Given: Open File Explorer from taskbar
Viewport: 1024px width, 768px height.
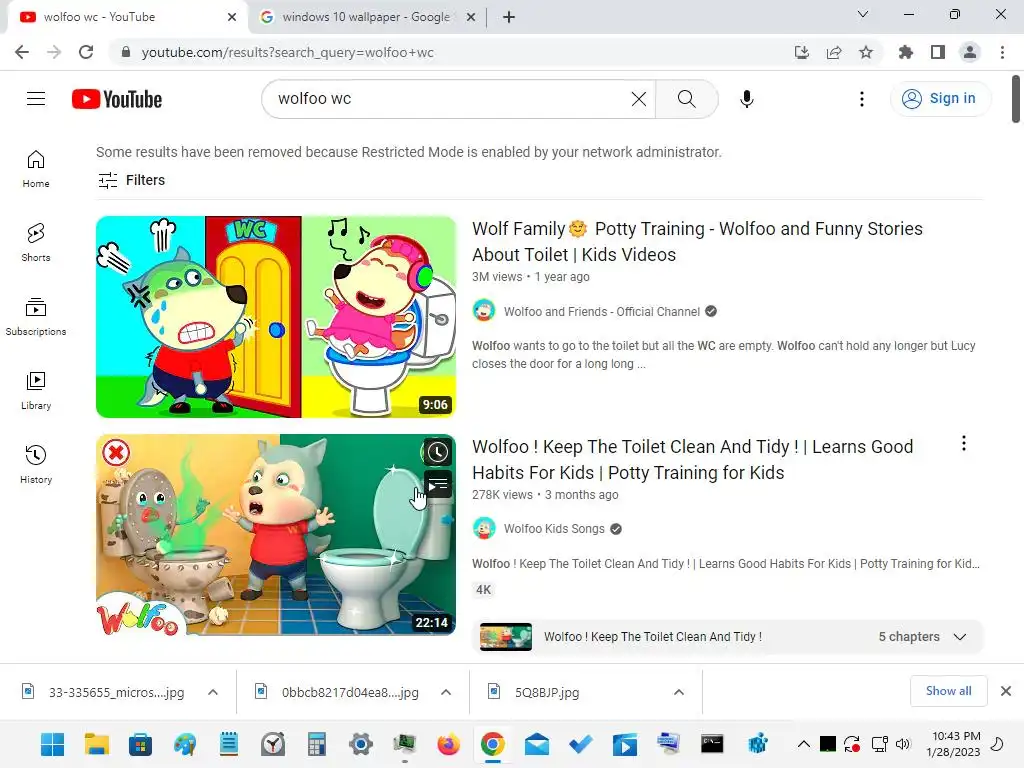Looking at the screenshot, I should click(x=97, y=744).
